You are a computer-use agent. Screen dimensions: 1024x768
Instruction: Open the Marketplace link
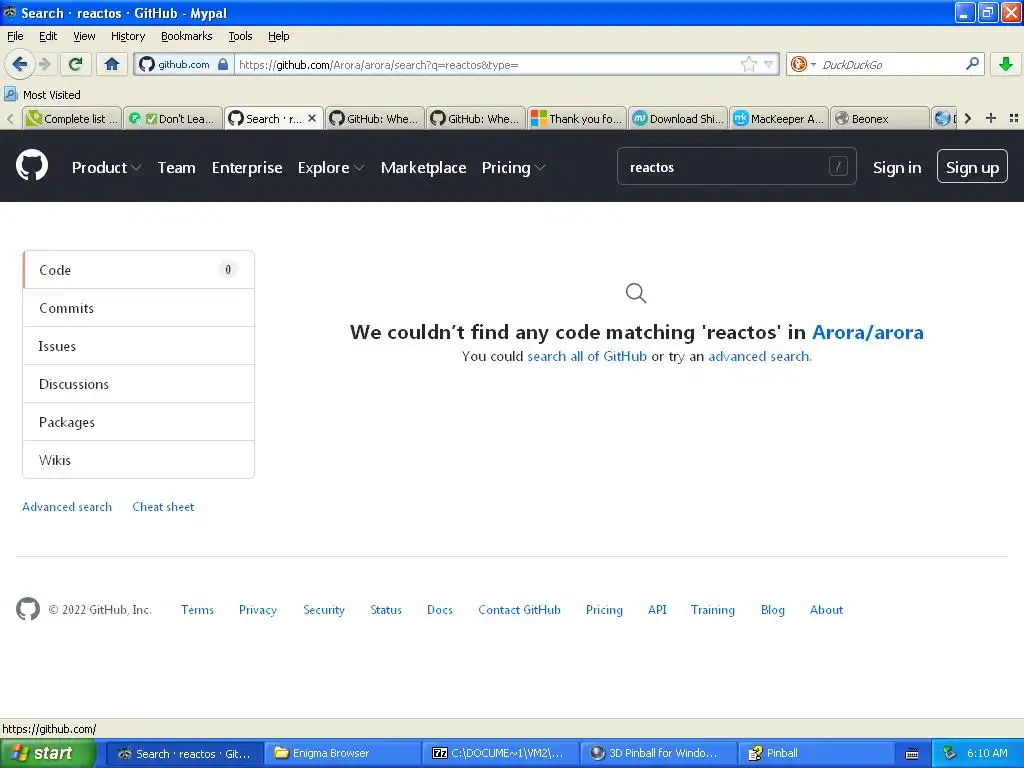tap(423, 168)
